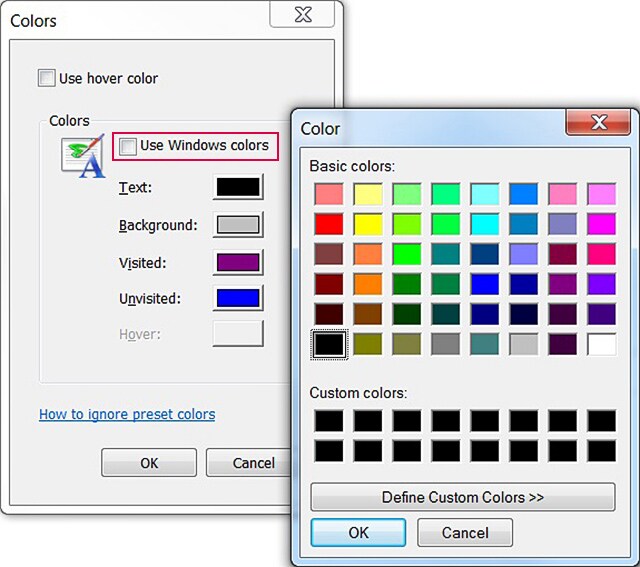The height and width of the screenshot is (567, 640).
Task: Tick the Use Windows colors checkbox
Action: point(127,146)
